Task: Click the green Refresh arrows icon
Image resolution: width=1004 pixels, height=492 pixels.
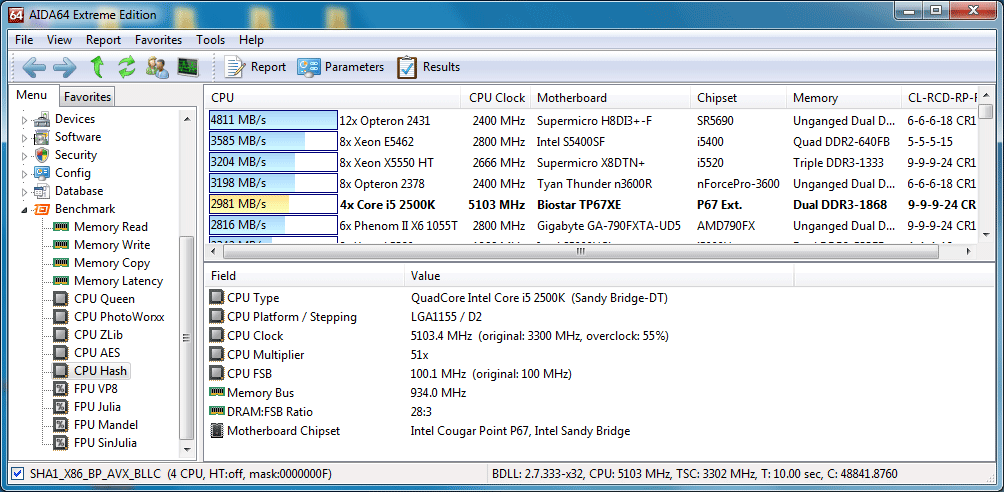Action: (x=127, y=67)
